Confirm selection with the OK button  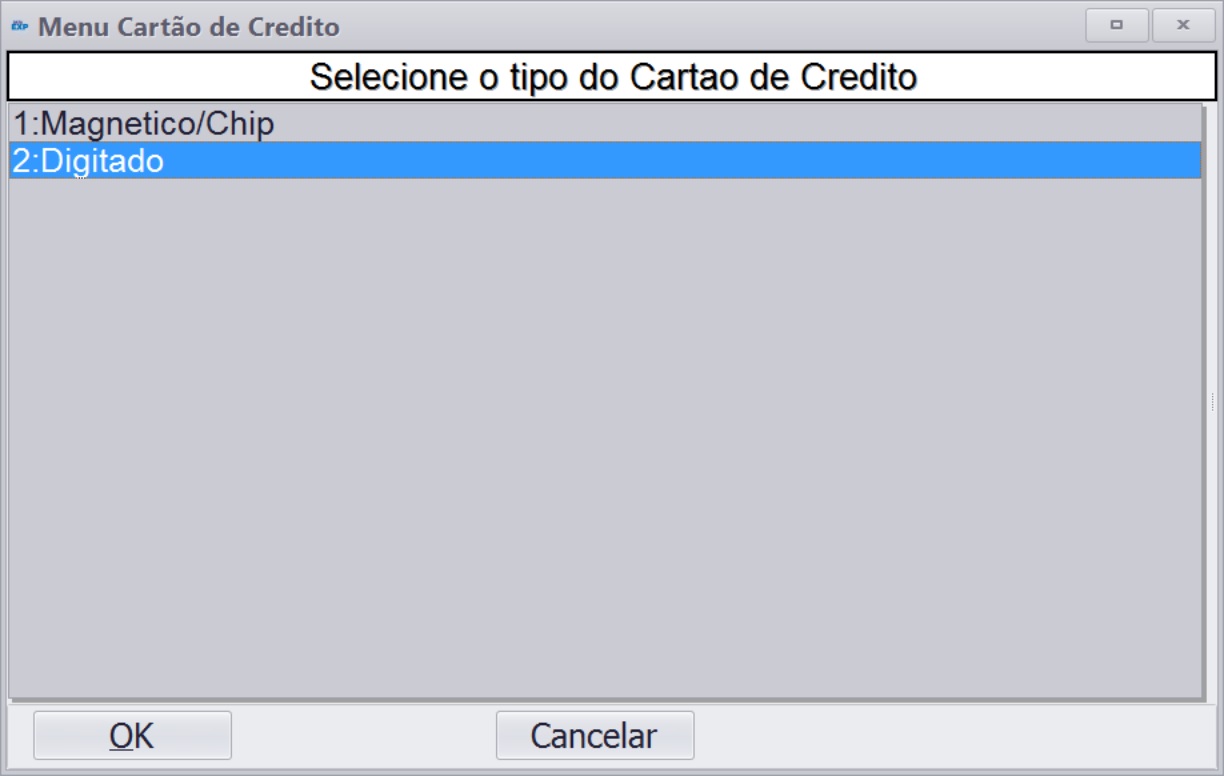132,736
